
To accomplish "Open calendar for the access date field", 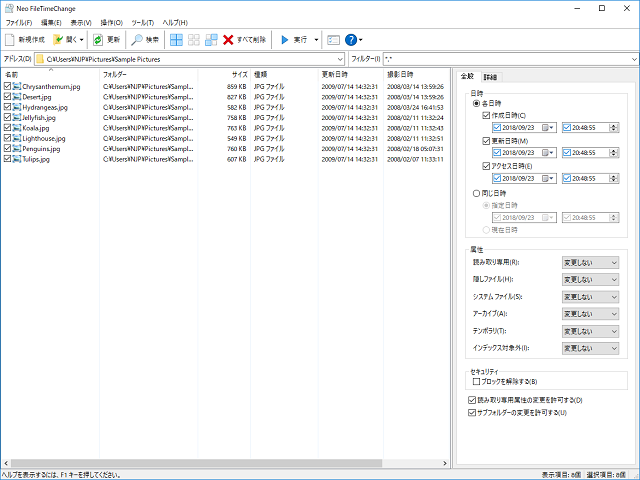I will click(548, 178).
